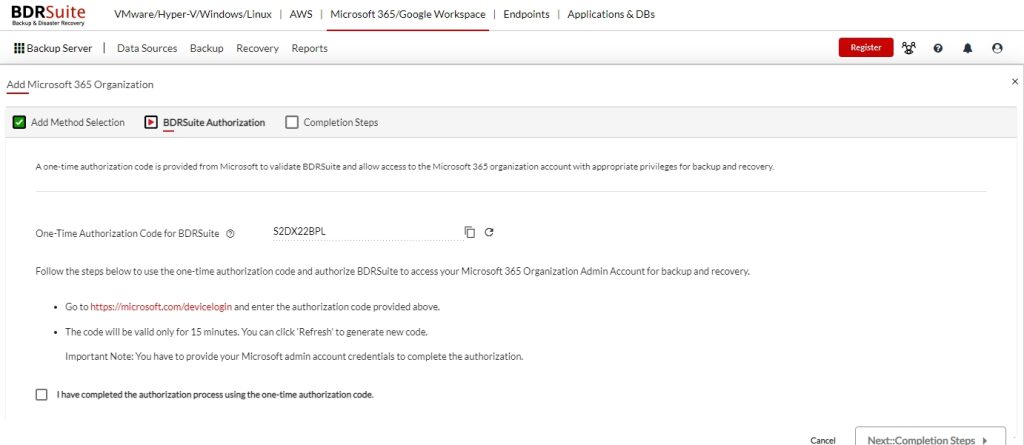1024x445 pixels.
Task: Open Microsoft 365/Google Workspace tab
Action: pyautogui.click(x=408, y=14)
